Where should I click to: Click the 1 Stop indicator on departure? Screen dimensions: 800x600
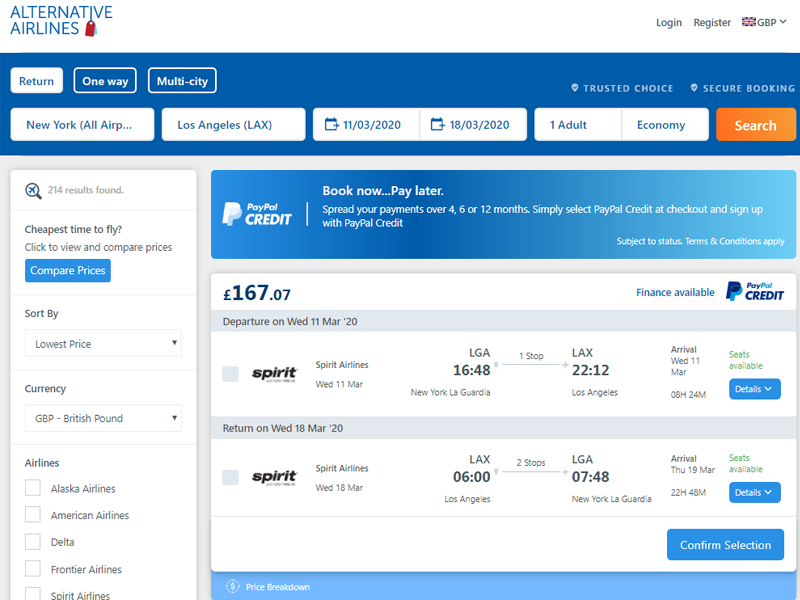click(531, 356)
